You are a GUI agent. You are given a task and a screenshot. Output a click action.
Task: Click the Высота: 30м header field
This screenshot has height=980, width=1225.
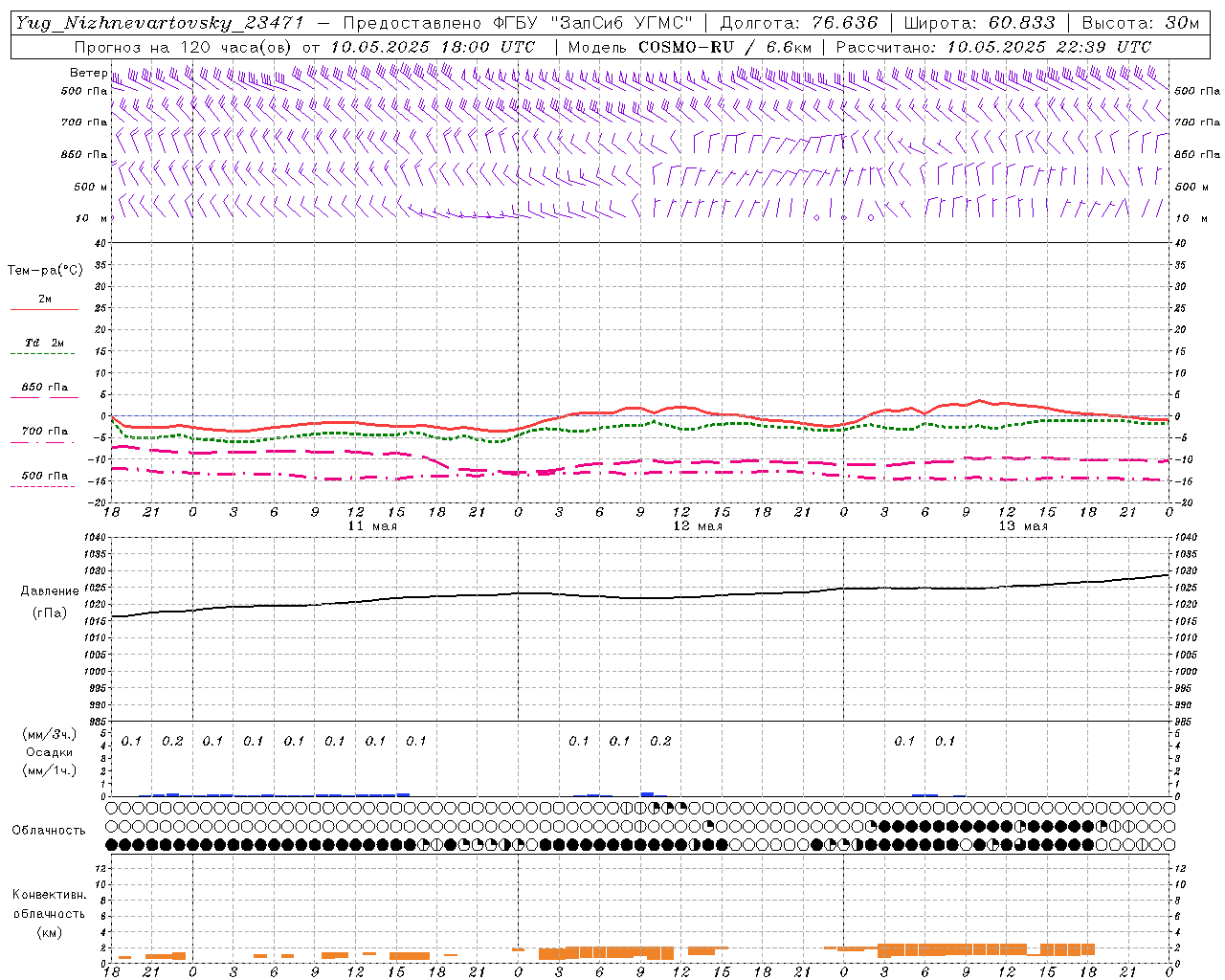click(x=1141, y=23)
